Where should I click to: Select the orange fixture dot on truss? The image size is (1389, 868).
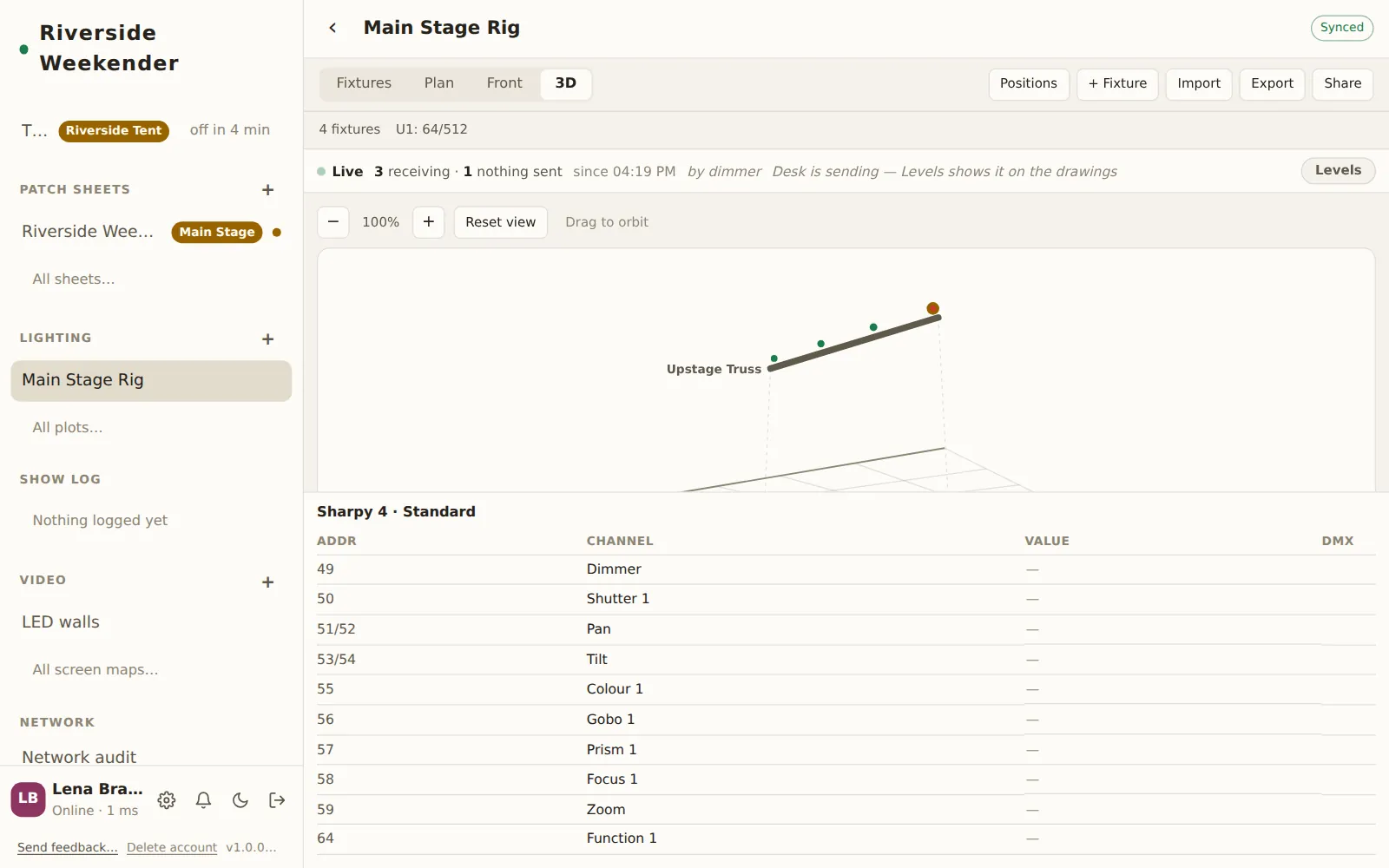coord(933,308)
